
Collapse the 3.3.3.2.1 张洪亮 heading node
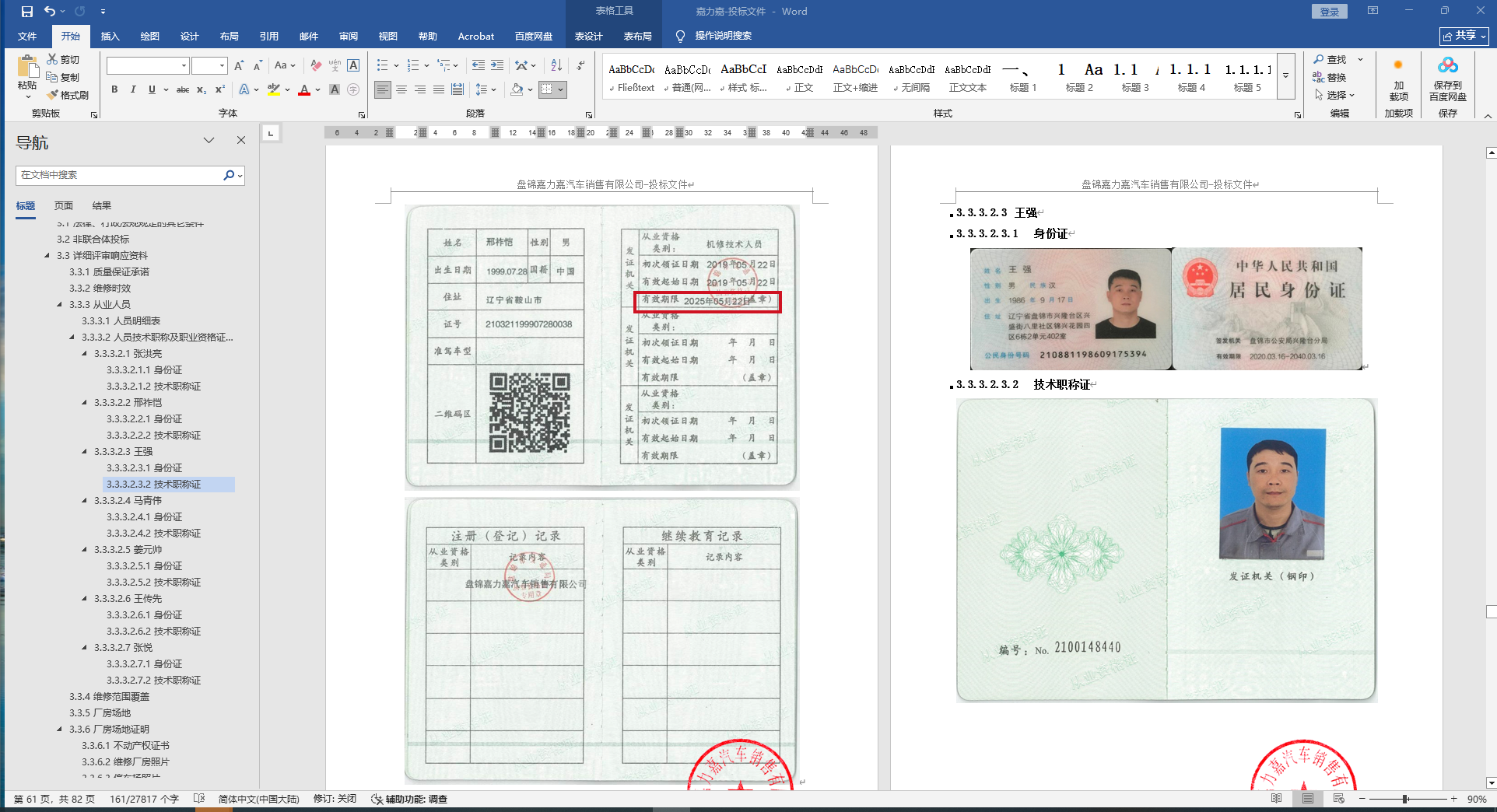tap(85, 353)
